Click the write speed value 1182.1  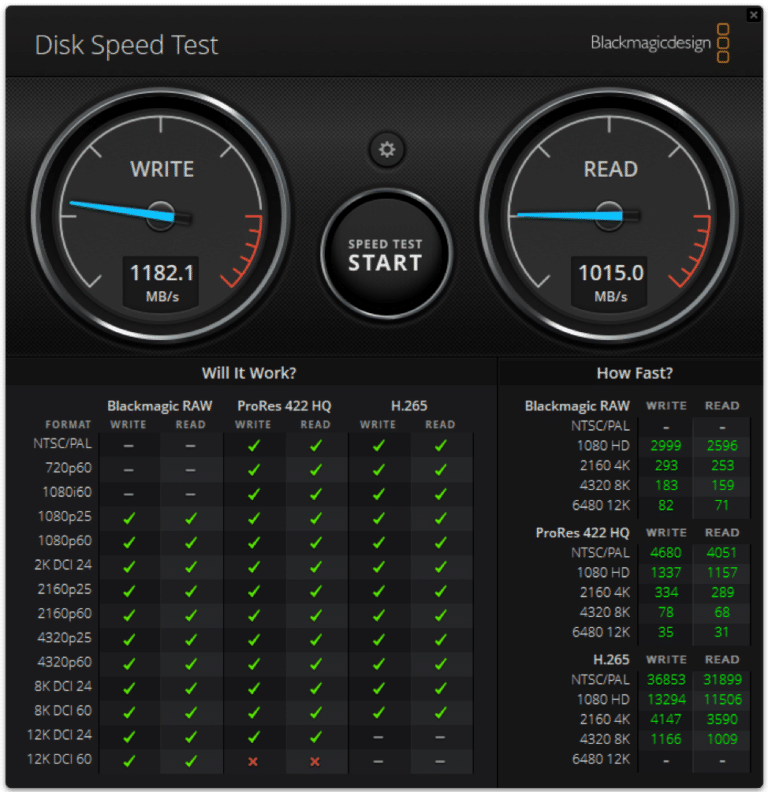(x=162, y=273)
